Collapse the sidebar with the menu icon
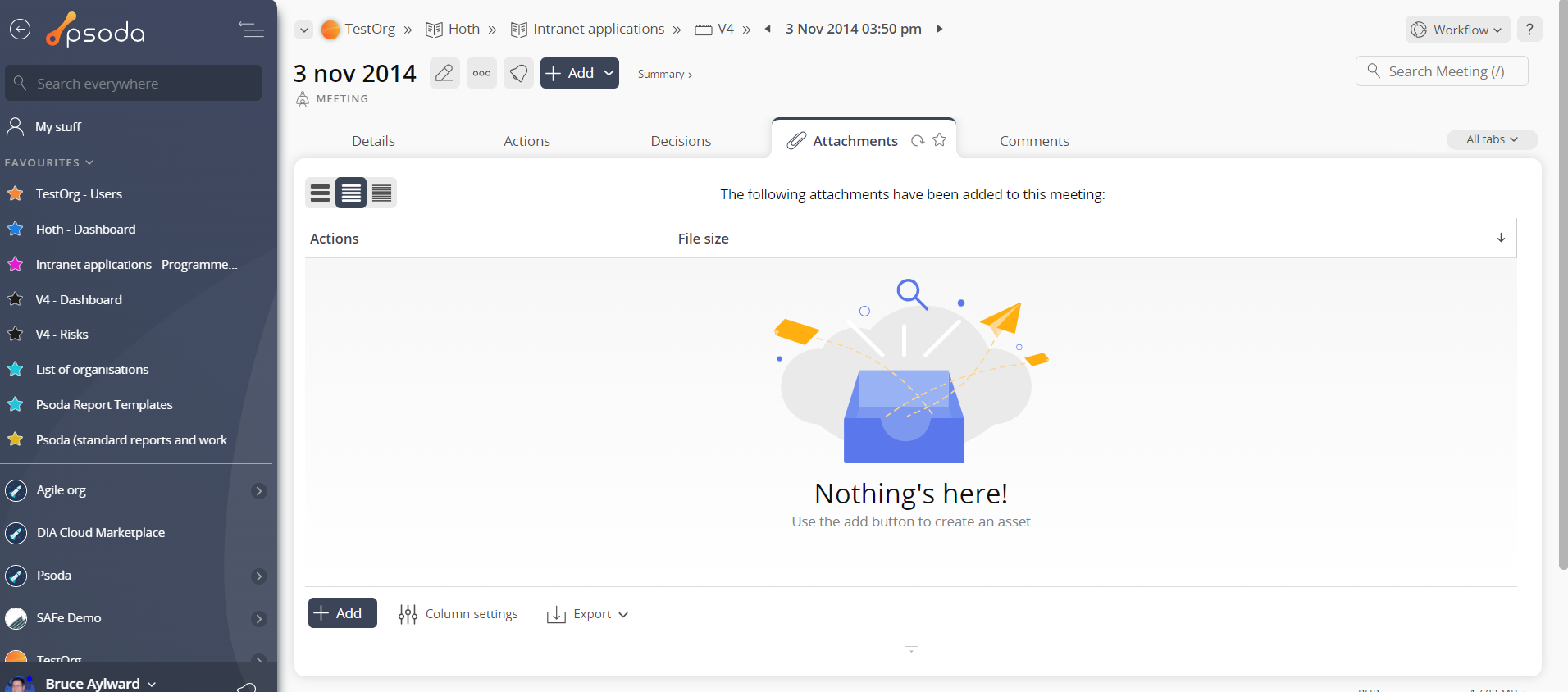The image size is (1568, 692). pos(251,30)
